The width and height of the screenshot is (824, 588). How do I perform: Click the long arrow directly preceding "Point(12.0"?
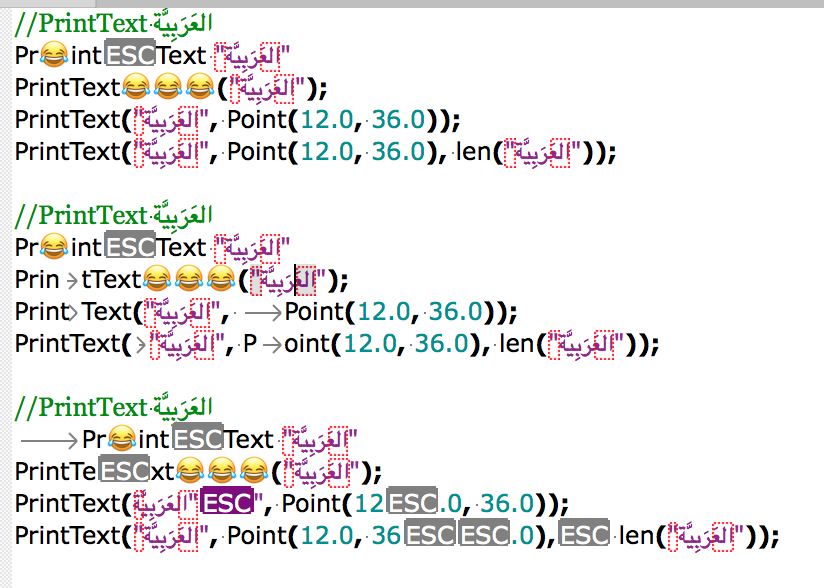pyautogui.click(x=260, y=311)
